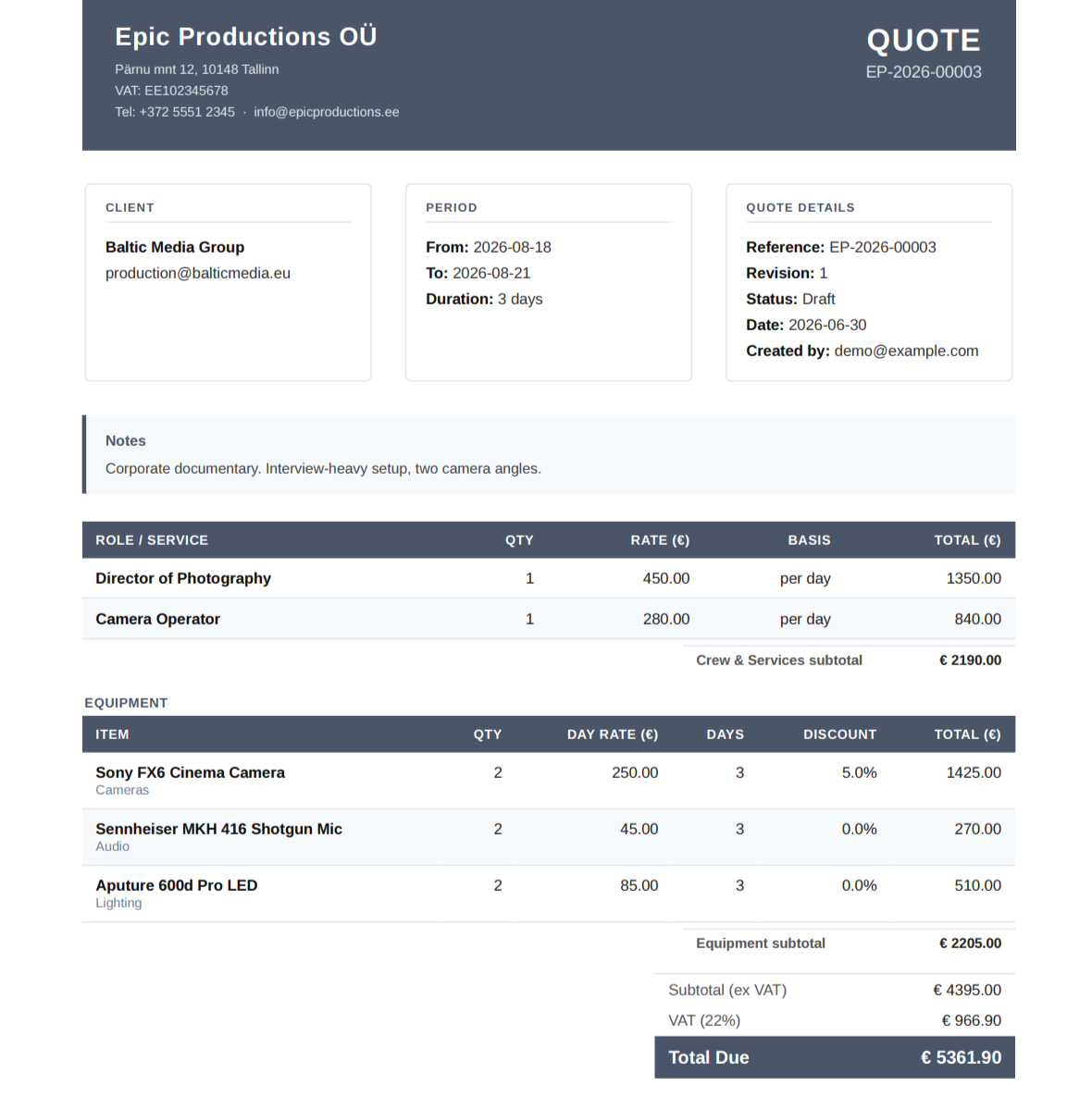Select the 1350.00 total for Director of Photography
The width and height of the screenshot is (1092, 1098).
click(x=974, y=578)
